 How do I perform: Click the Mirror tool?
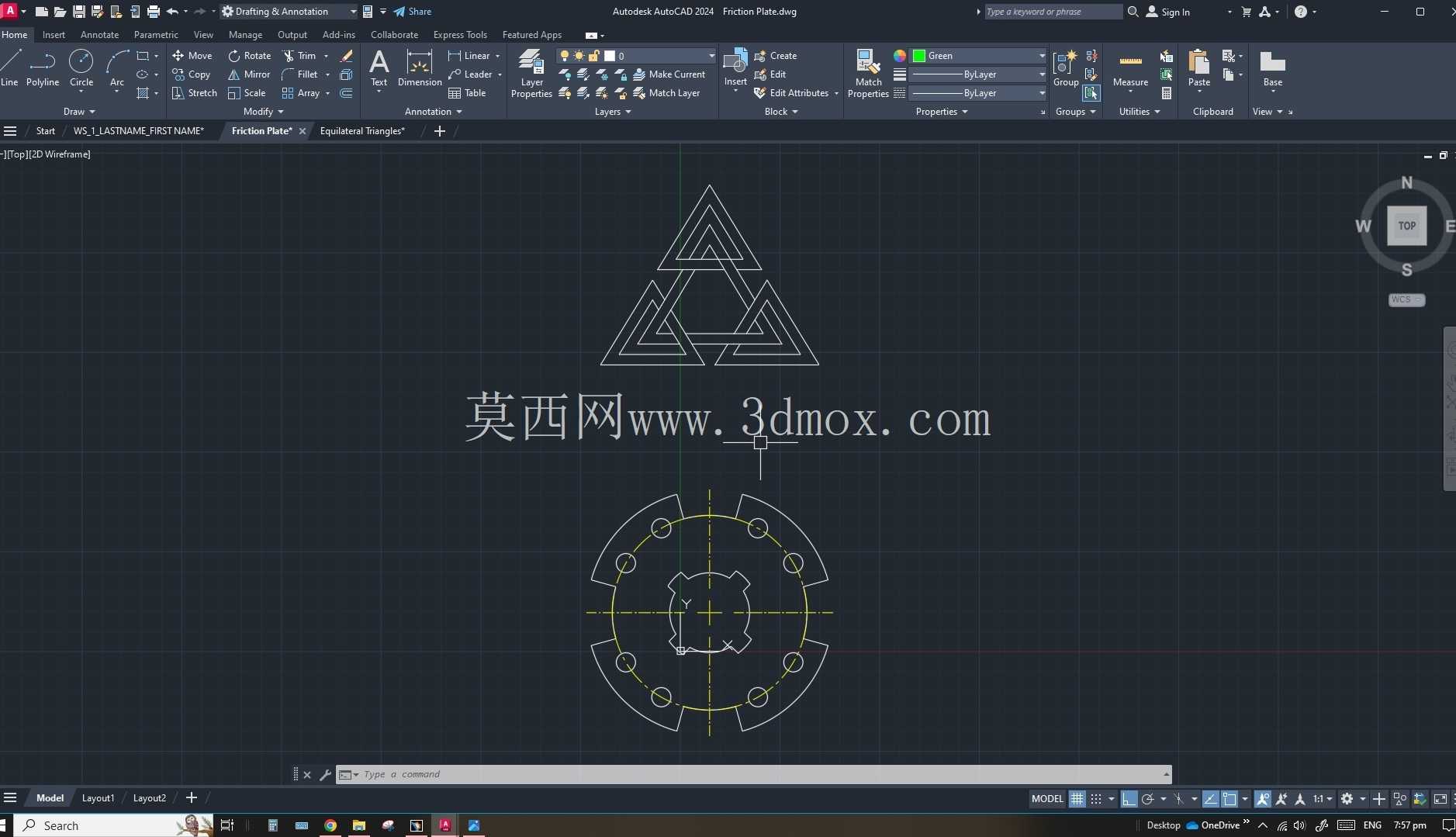249,74
